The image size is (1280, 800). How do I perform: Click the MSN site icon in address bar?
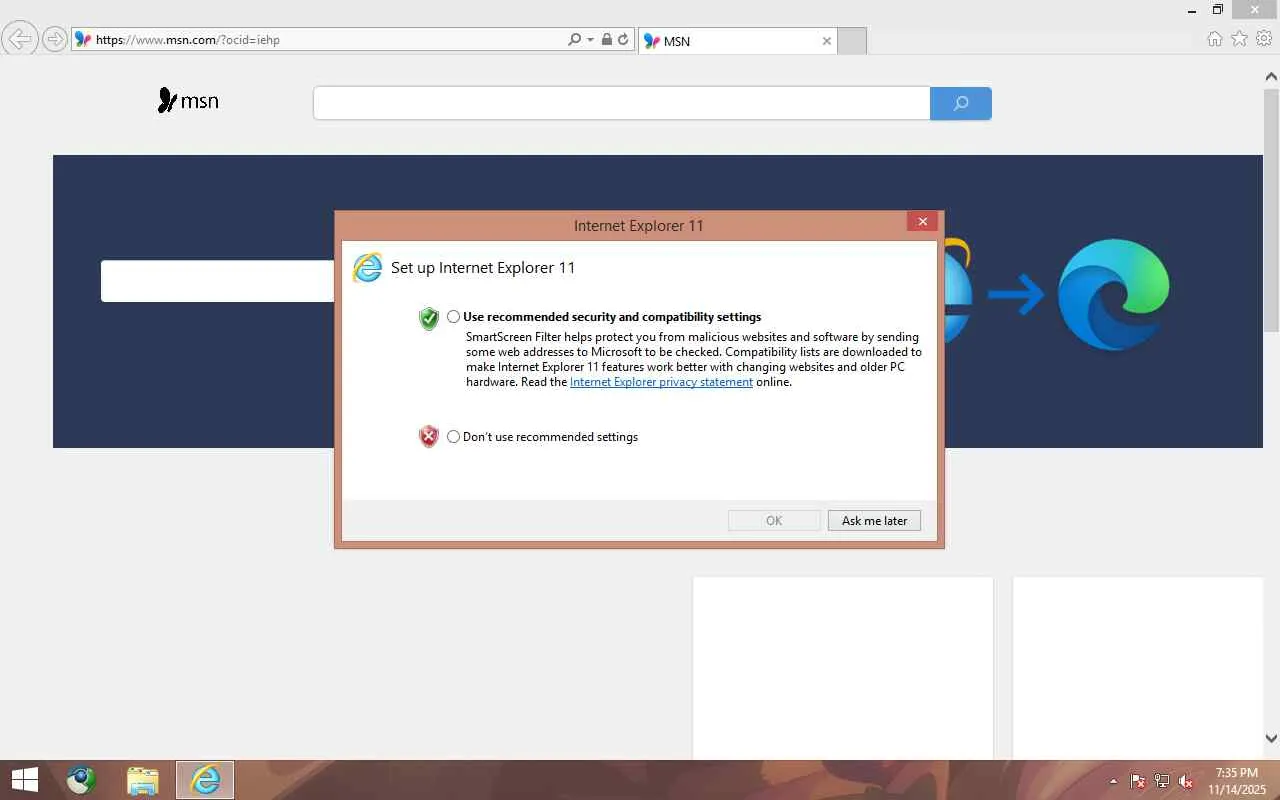84,40
